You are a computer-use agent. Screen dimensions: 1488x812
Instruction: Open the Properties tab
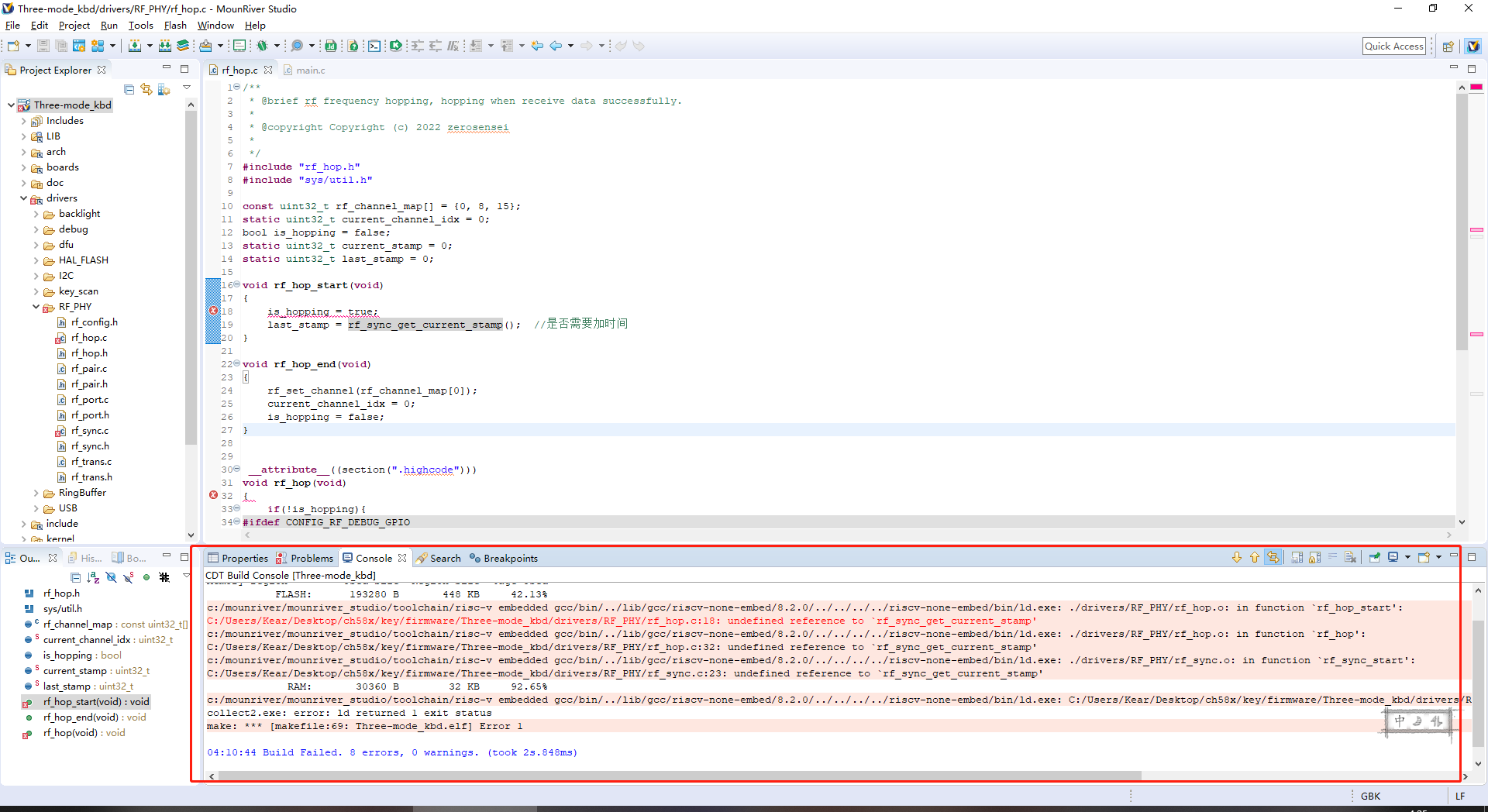click(x=238, y=559)
